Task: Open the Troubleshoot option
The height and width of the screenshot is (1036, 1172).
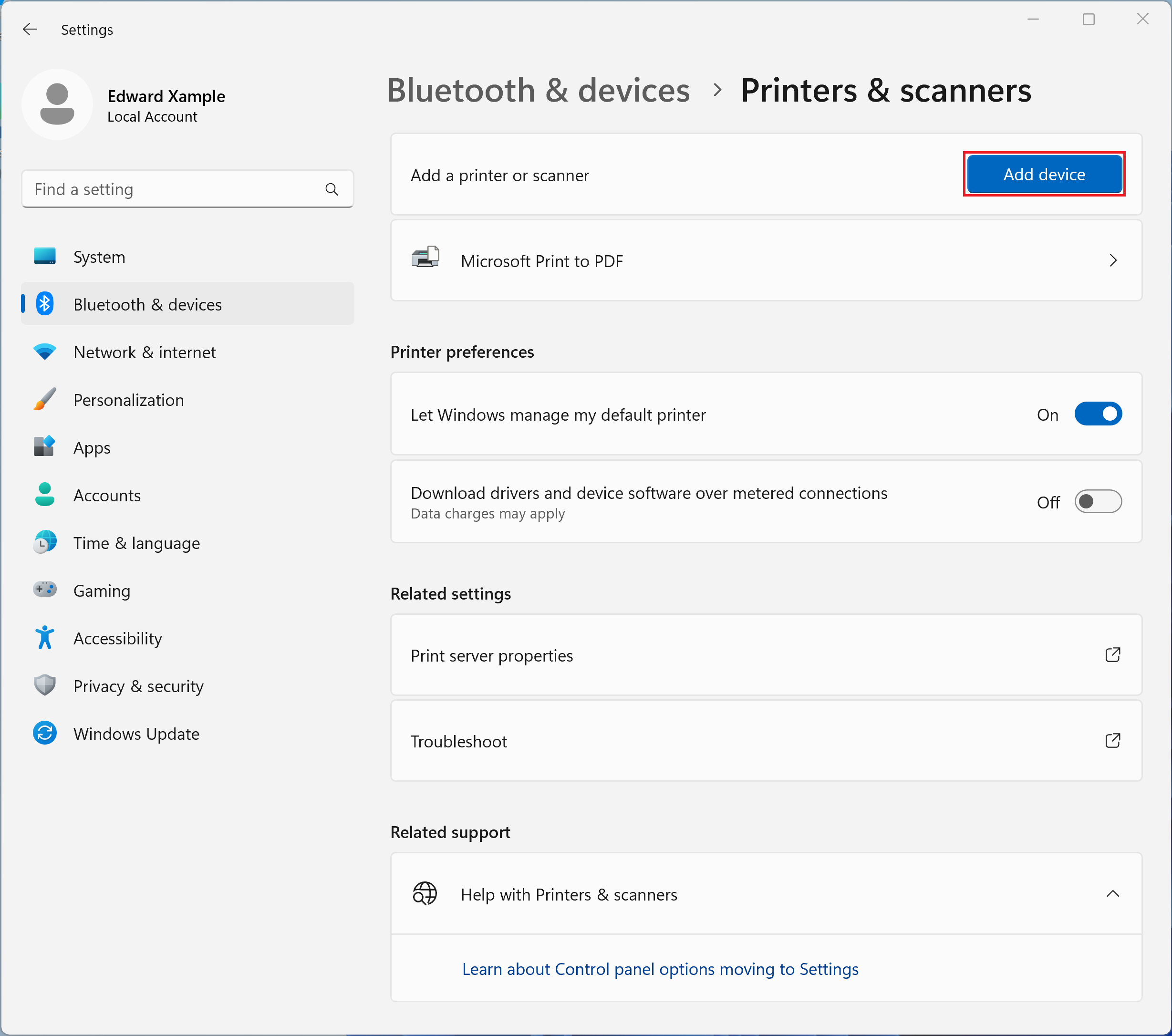Action: coord(766,741)
